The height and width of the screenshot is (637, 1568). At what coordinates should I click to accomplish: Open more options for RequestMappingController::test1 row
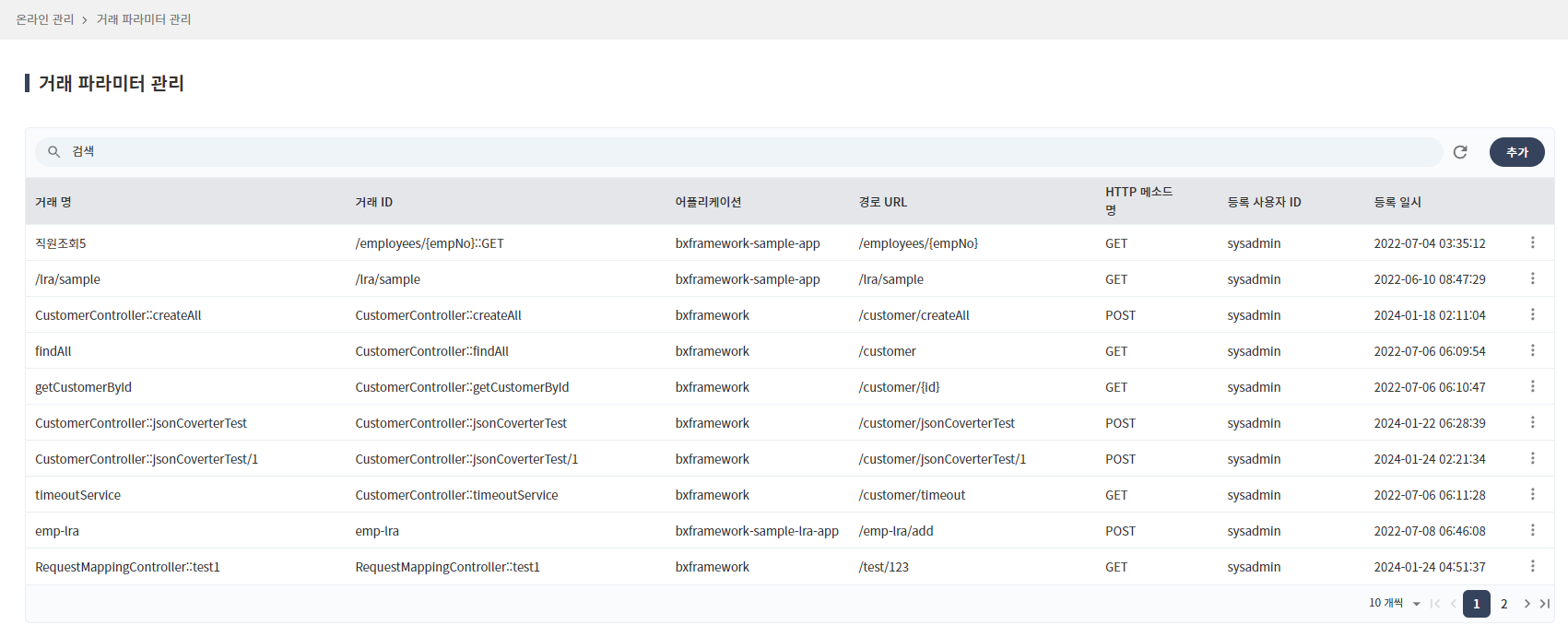point(1533,566)
